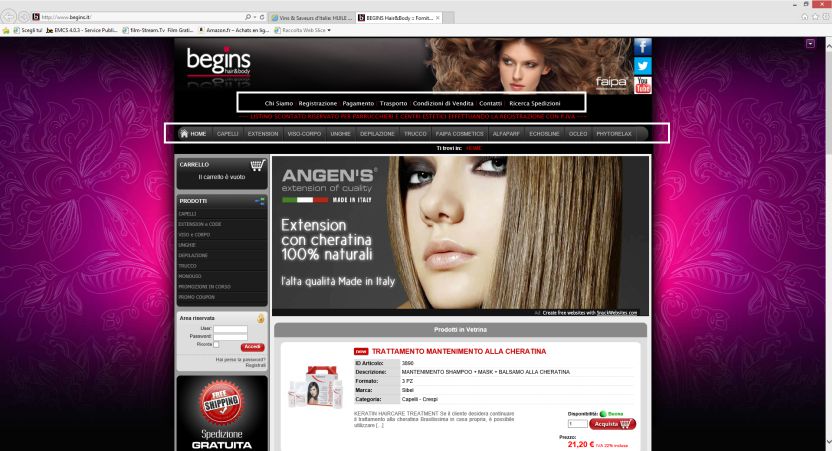Open DEPILAZIONE in main navigation bar
Viewport: 832px width, 451px height.
pyautogui.click(x=377, y=134)
